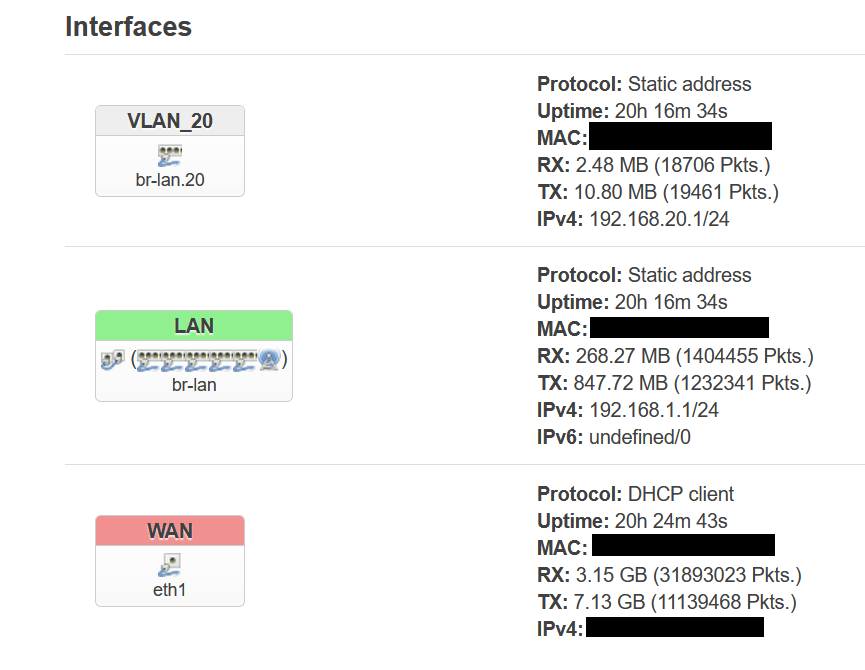The image size is (865, 670).
Task: Click the VLAN_20 interface name header
Action: pos(170,121)
